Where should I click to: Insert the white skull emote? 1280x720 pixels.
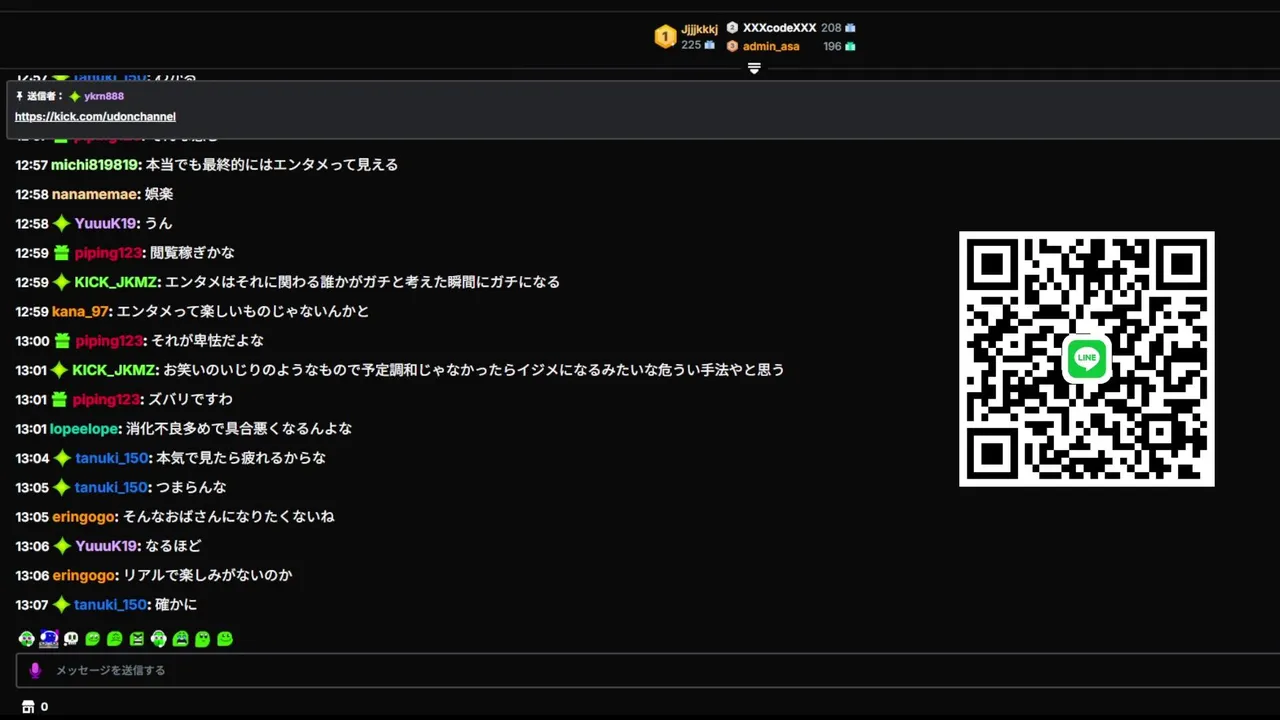point(71,638)
